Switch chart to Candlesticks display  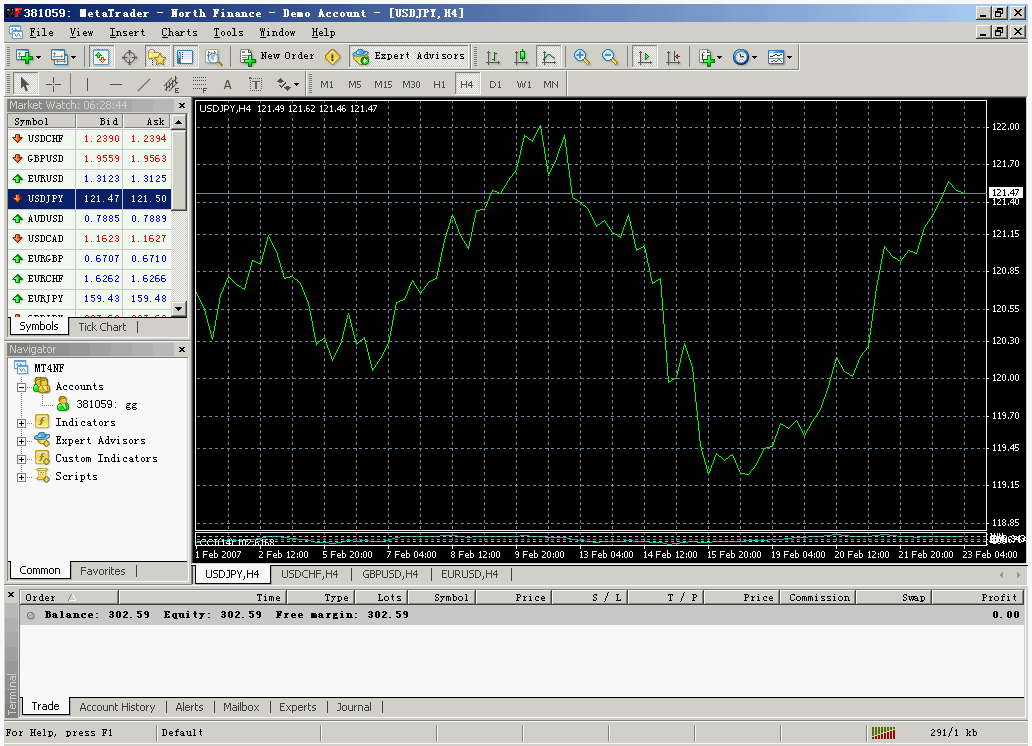[521, 57]
